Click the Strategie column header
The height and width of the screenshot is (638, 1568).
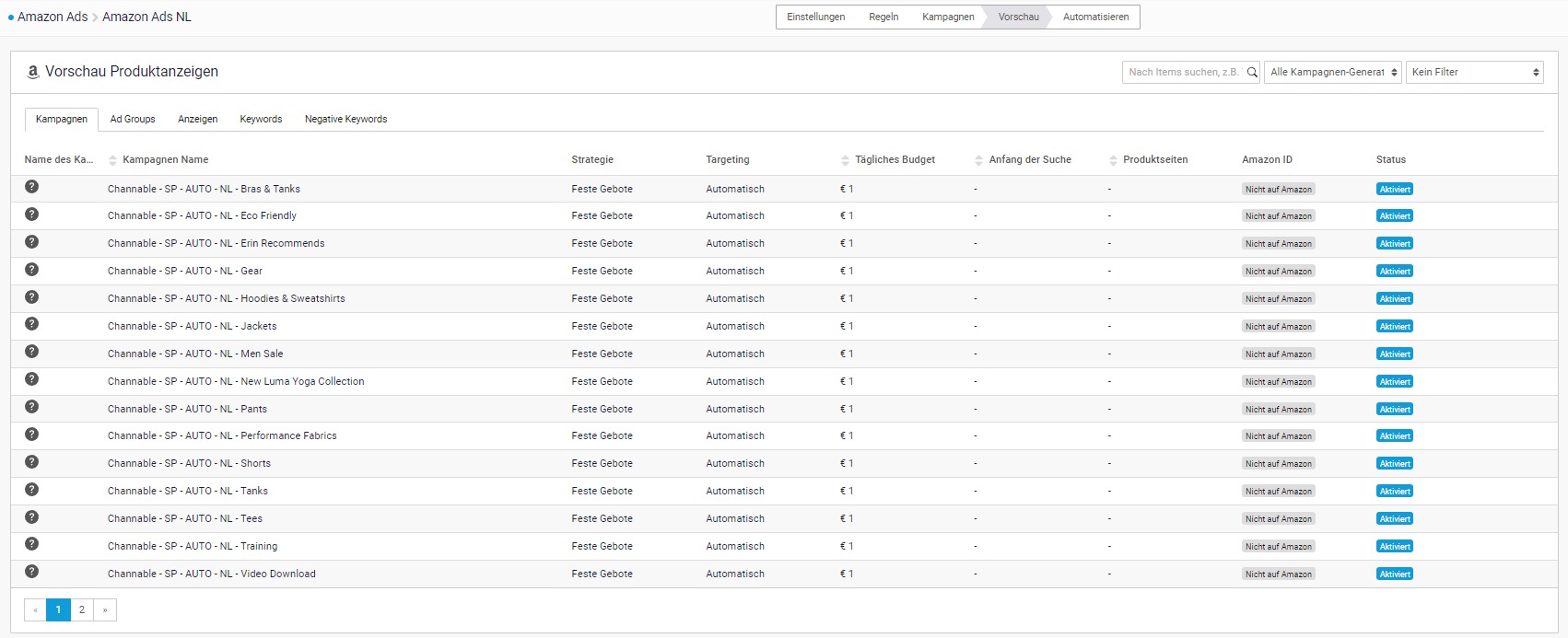click(x=592, y=159)
